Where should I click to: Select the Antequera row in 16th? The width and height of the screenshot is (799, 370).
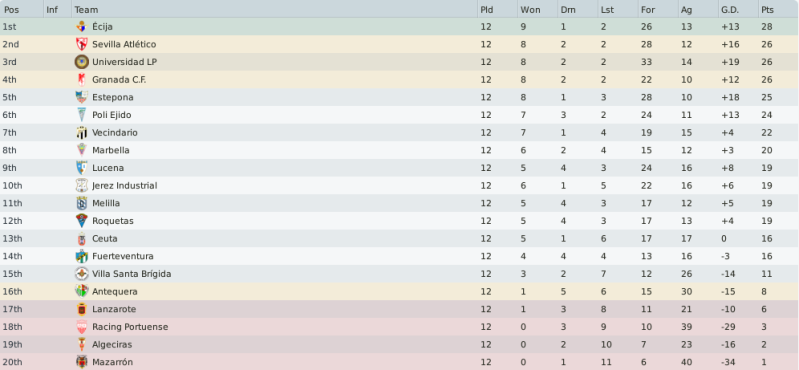pos(400,292)
